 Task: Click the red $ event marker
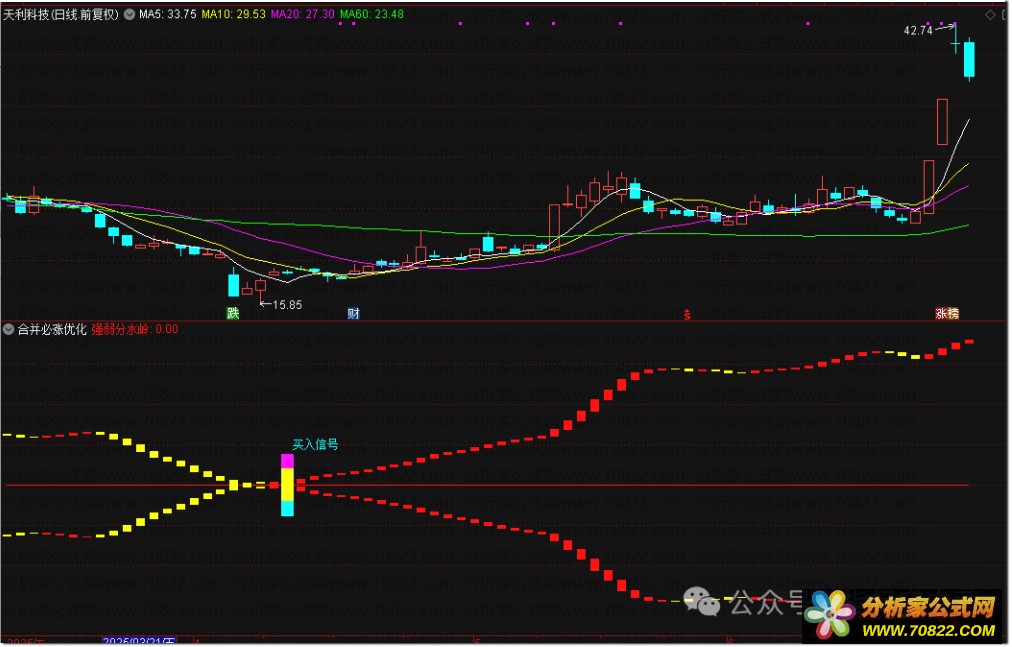point(687,314)
